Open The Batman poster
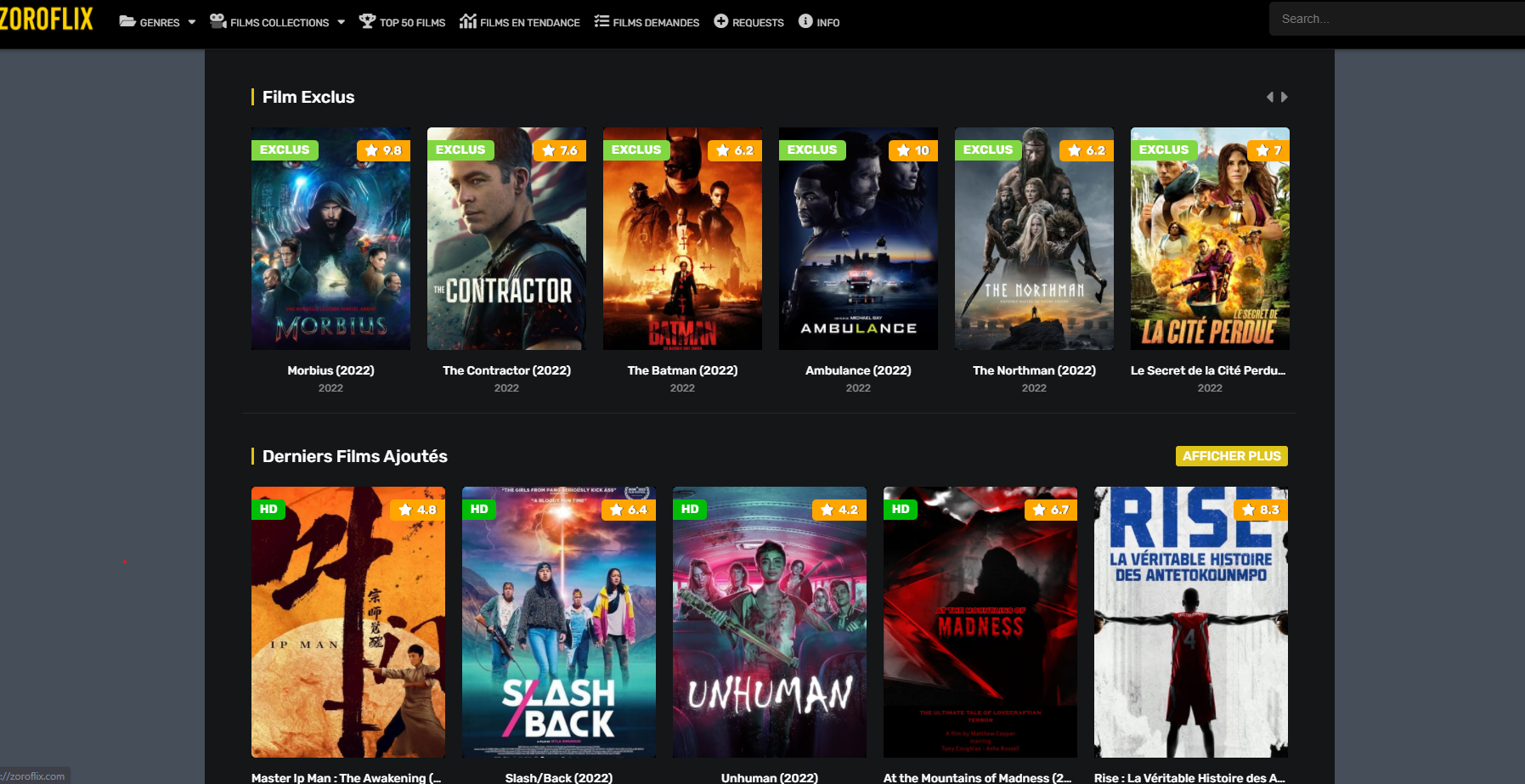 pyautogui.click(x=682, y=239)
